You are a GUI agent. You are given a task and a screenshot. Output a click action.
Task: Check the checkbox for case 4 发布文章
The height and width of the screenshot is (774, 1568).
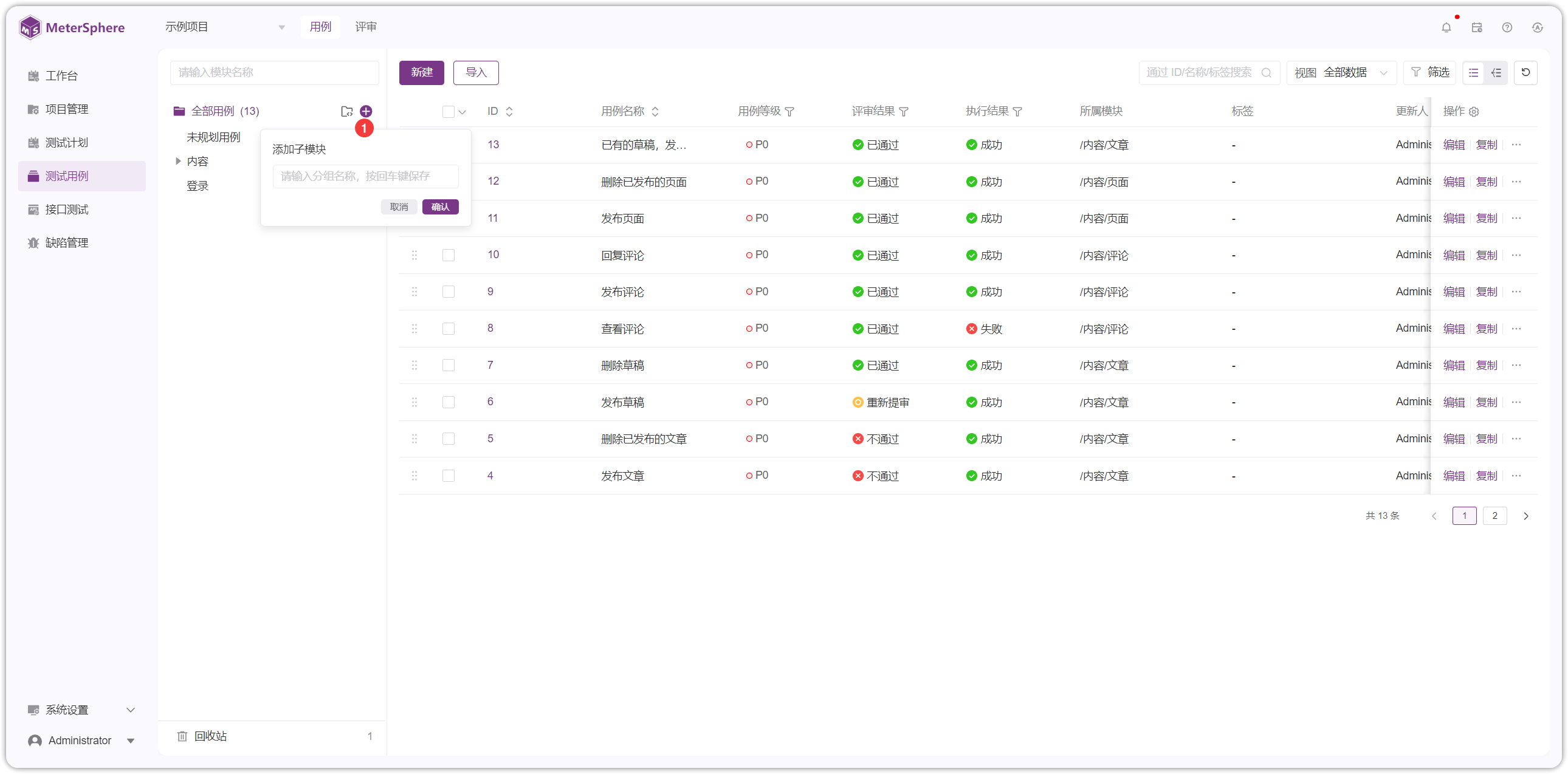[x=449, y=475]
